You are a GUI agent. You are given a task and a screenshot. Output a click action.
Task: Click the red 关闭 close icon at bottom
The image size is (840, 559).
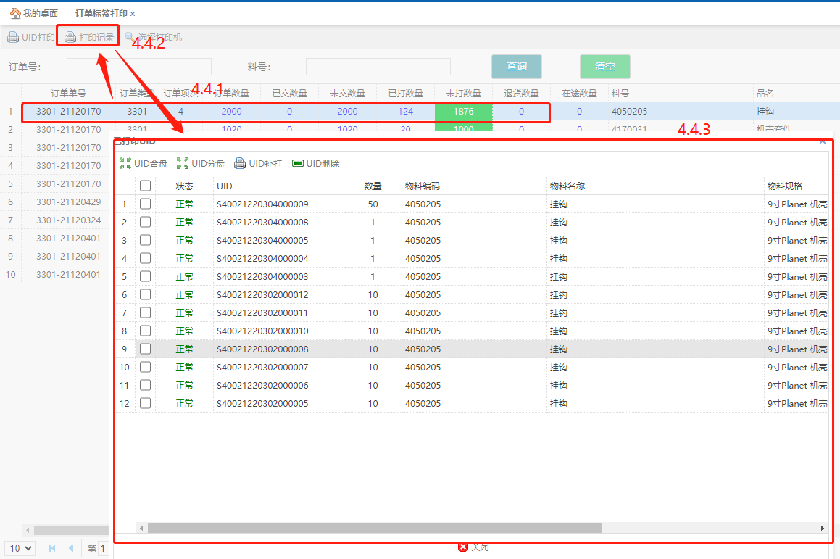(x=462, y=547)
